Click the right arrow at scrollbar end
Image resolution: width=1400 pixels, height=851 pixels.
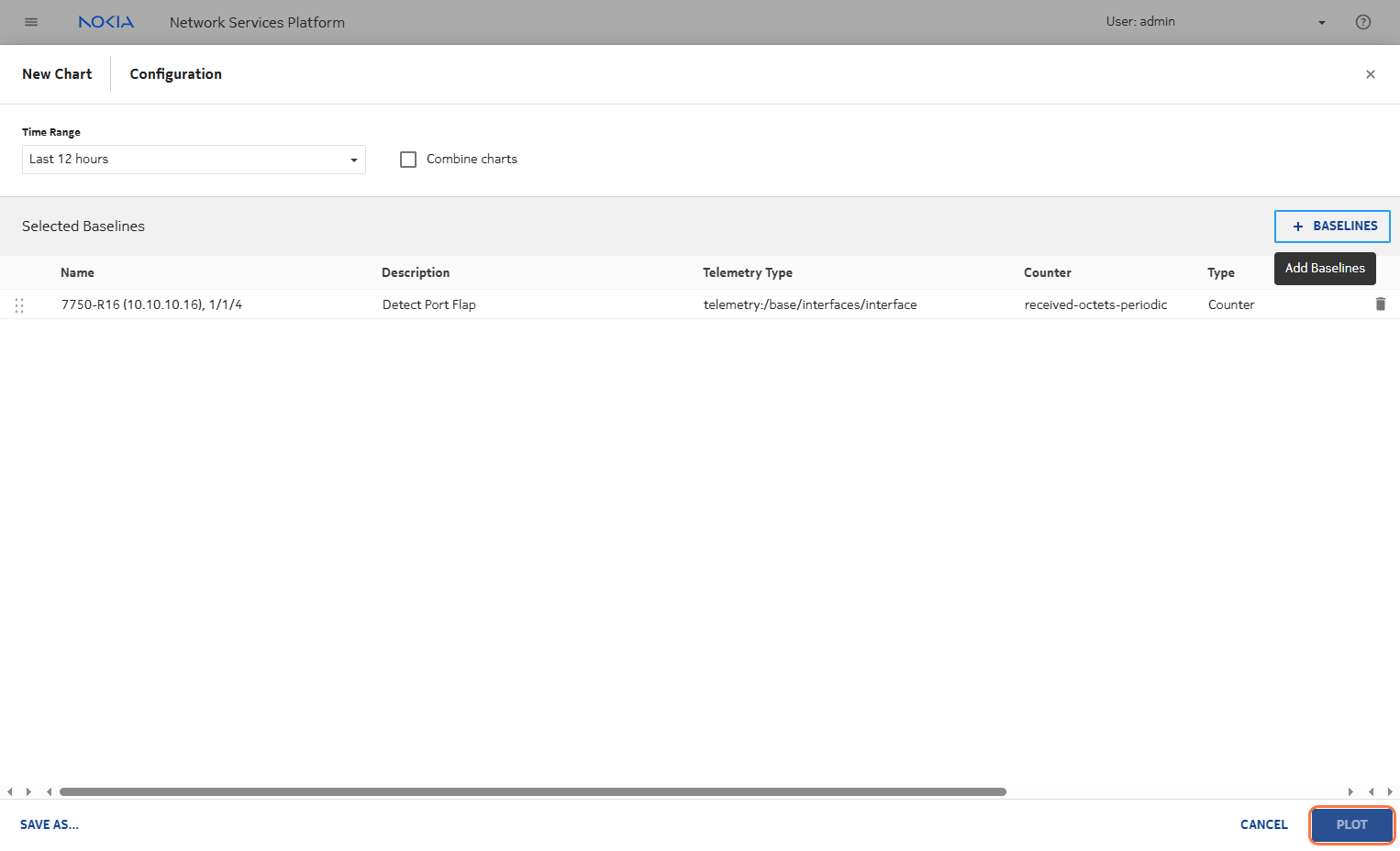tap(1389, 791)
